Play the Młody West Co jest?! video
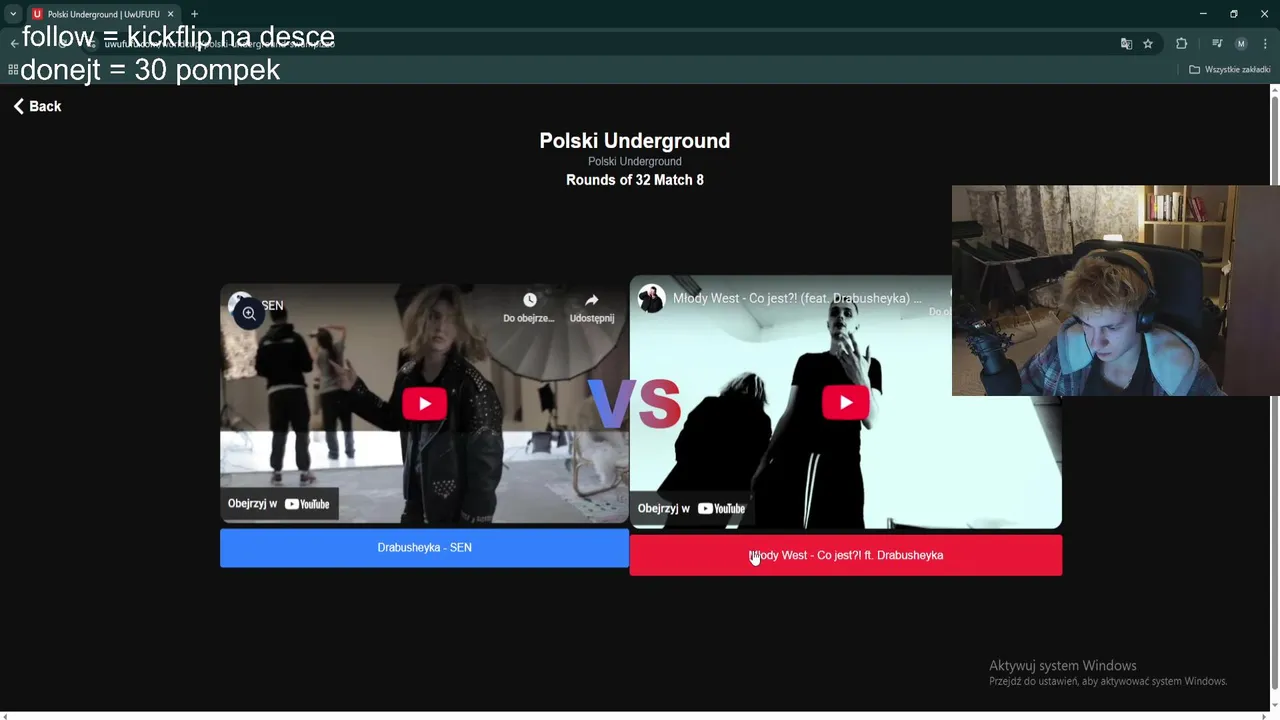This screenshot has height=720, width=1280. pos(845,402)
